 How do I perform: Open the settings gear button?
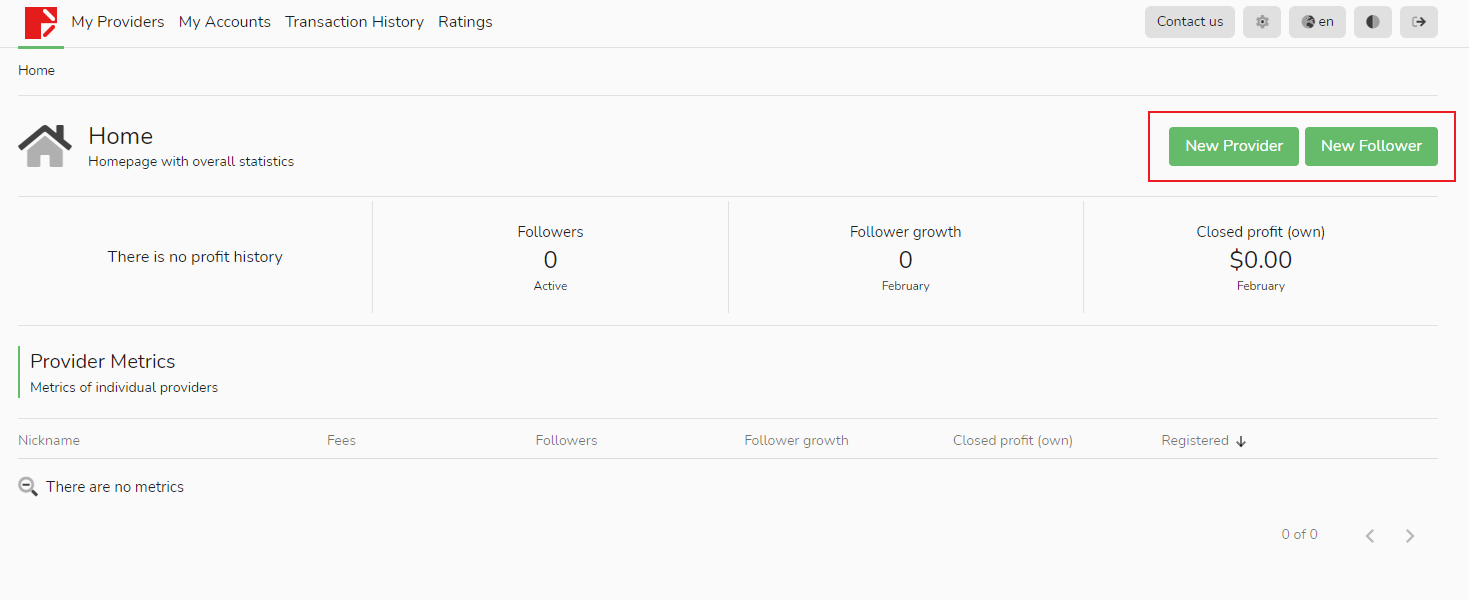(1262, 22)
